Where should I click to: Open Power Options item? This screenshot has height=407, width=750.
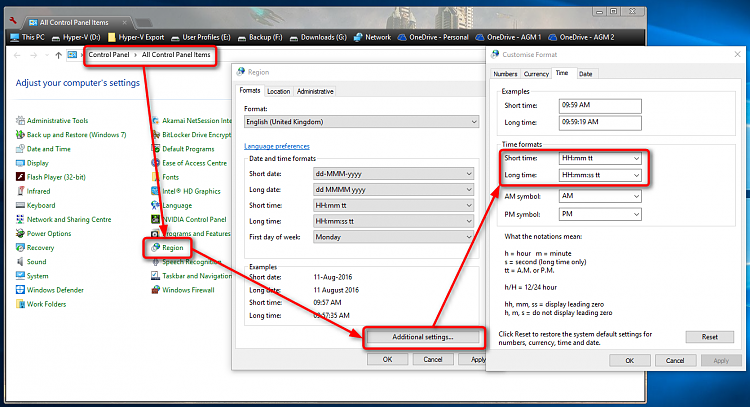[48, 233]
